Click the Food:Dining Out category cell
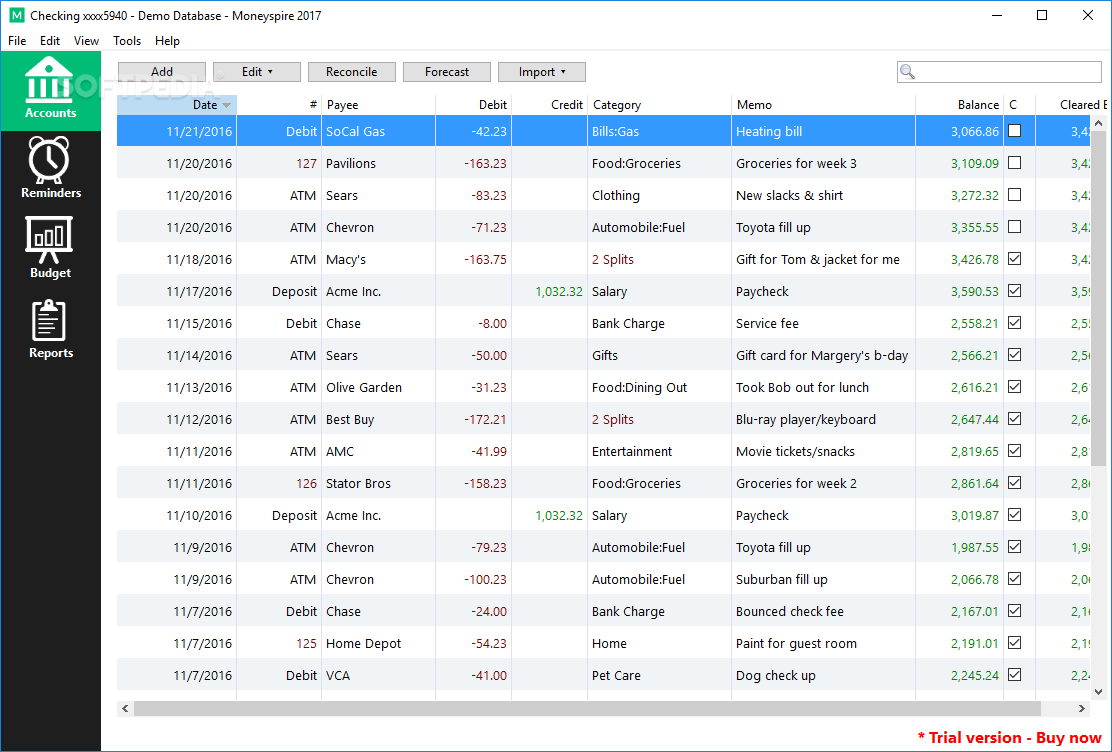 click(659, 387)
